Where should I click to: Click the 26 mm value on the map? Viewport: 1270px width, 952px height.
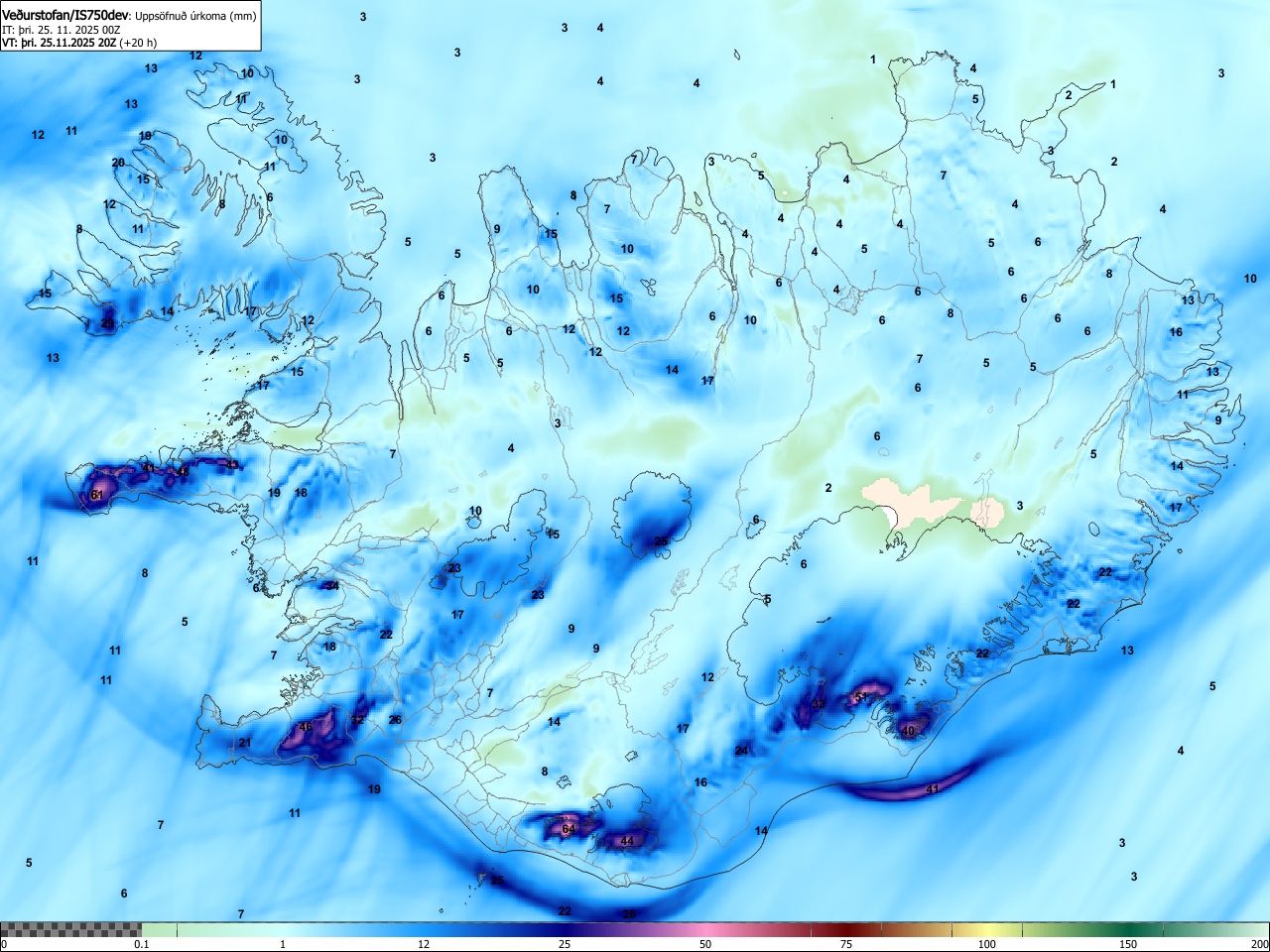[x=395, y=720]
